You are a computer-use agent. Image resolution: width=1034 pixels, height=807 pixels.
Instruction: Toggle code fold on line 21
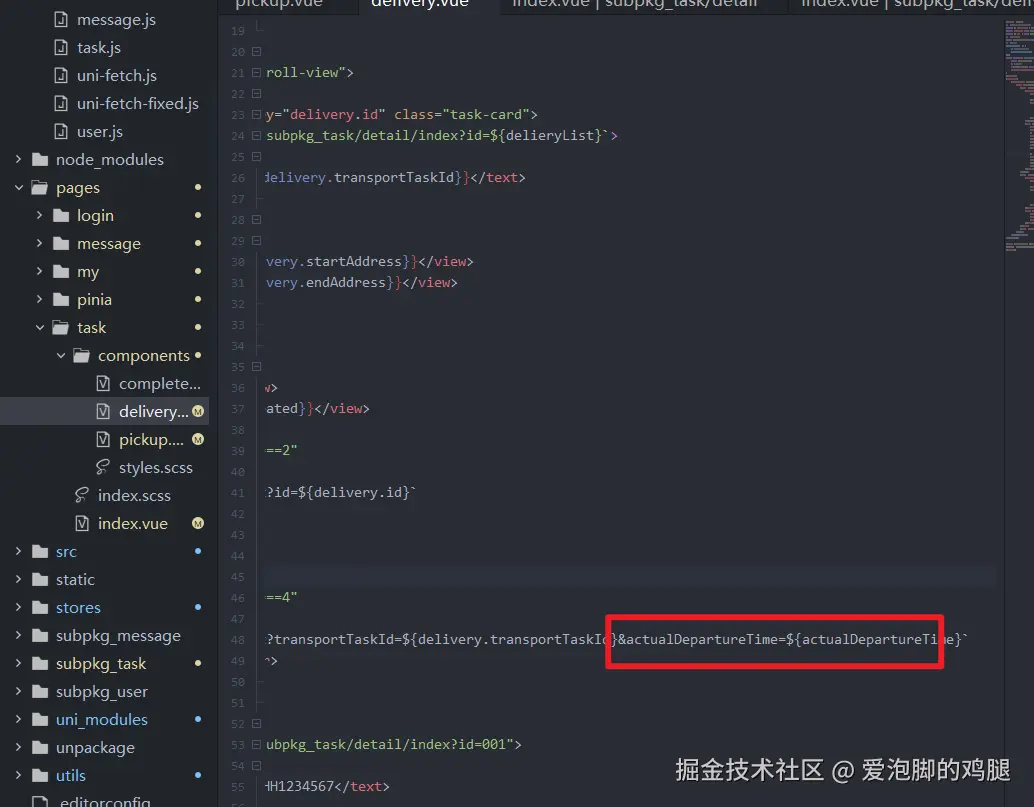[257, 73]
